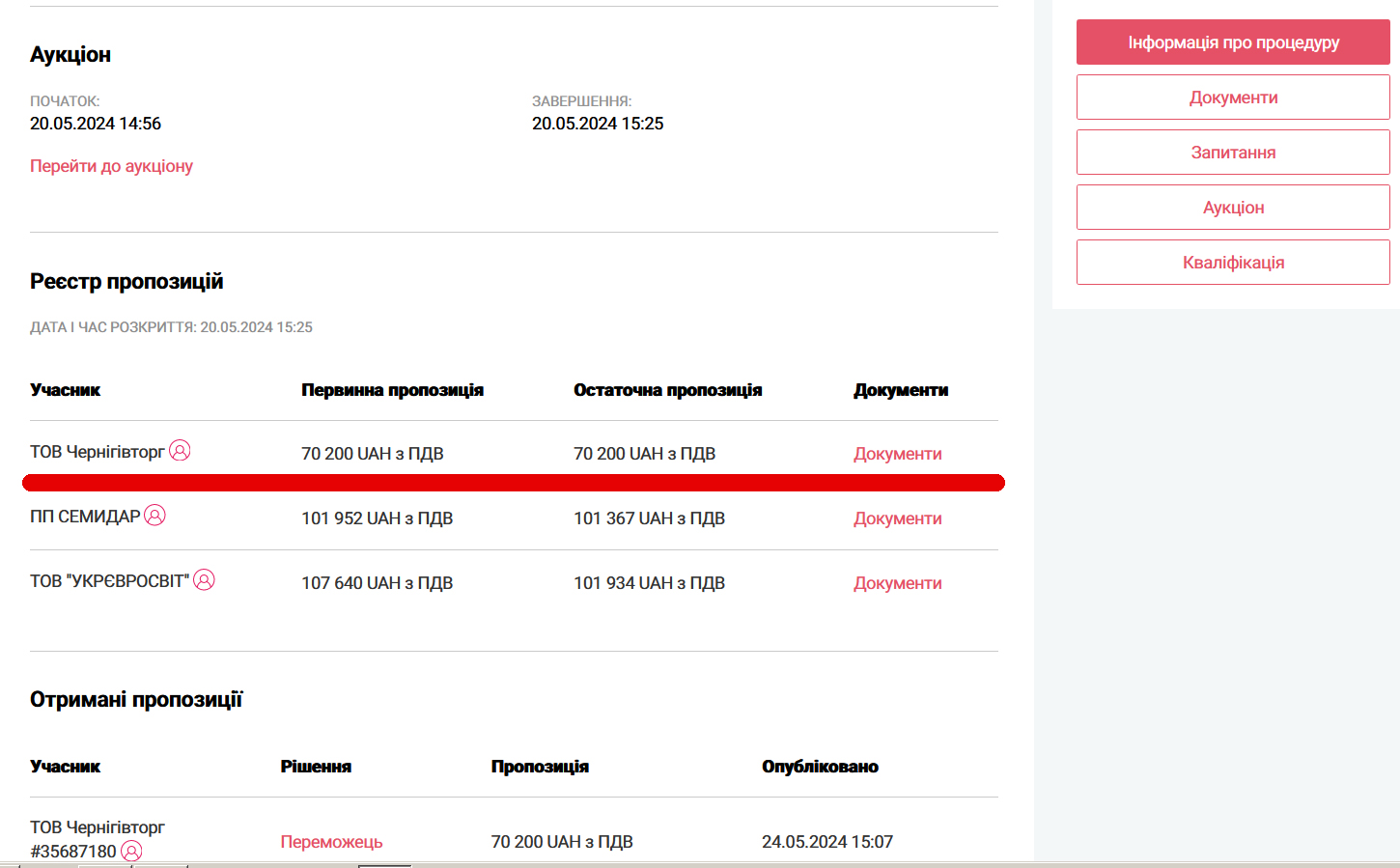The height and width of the screenshot is (868, 1400).
Task: Click the Реєстр пропозицій heading
Action: point(126,282)
